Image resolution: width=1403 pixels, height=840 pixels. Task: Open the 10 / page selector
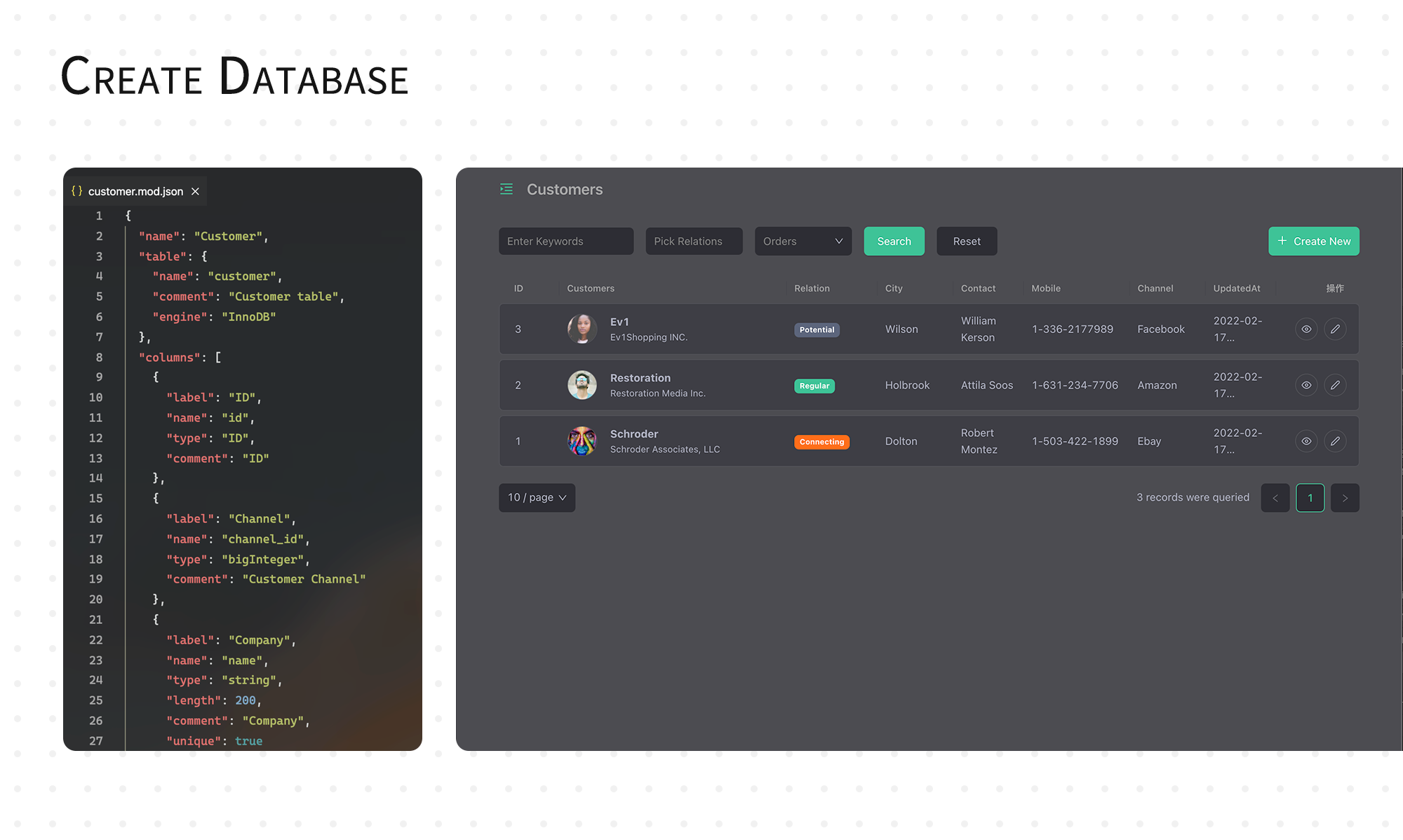coord(537,498)
